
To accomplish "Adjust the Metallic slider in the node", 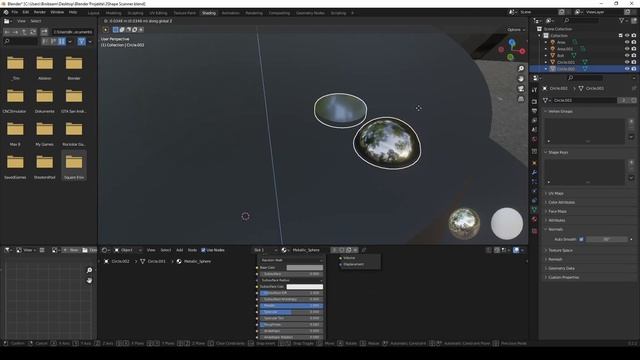I will [x=291, y=306].
